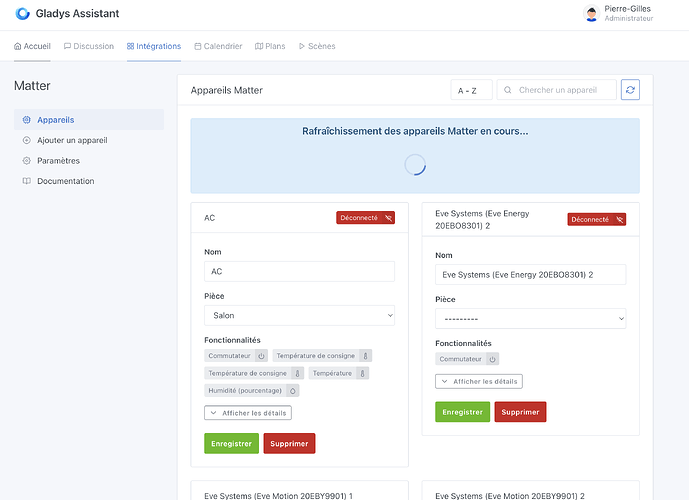This screenshot has height=500, width=689.
Task: Click the Pierre-Gilles user avatar
Action: (x=591, y=14)
